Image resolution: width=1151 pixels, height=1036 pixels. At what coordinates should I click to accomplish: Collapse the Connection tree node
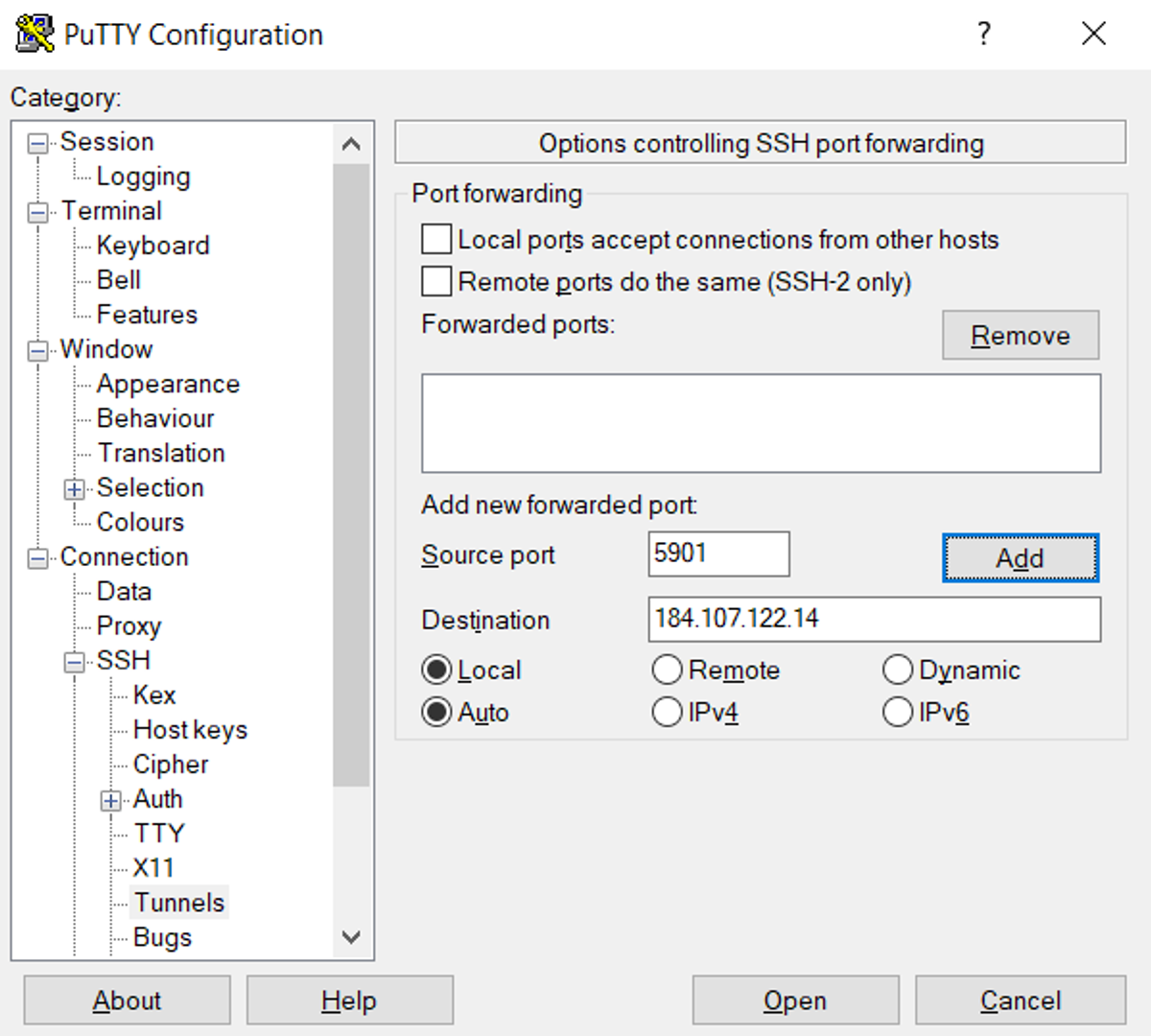37,558
